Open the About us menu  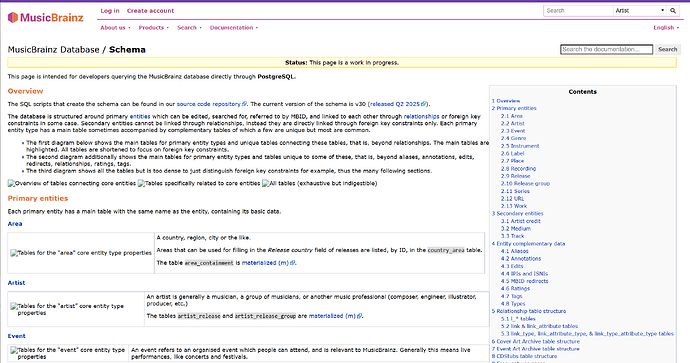coord(115,28)
